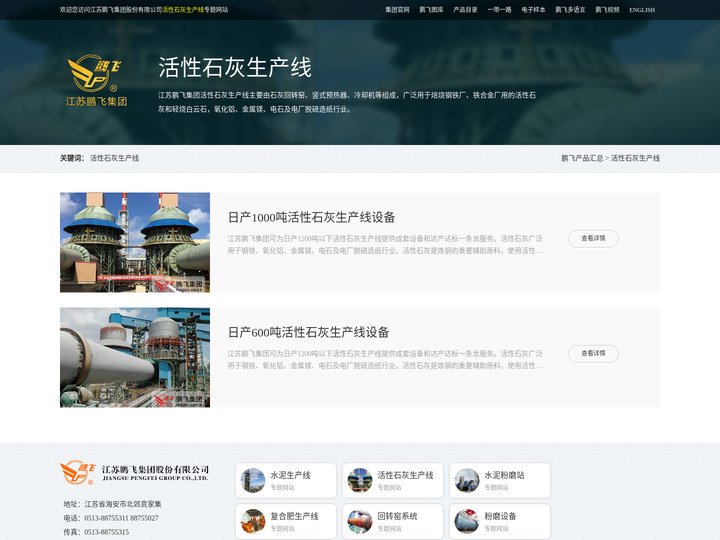Go to 鹏飞产品汇总 in the breadcrumb
720x540 pixels.
[x=582, y=158]
